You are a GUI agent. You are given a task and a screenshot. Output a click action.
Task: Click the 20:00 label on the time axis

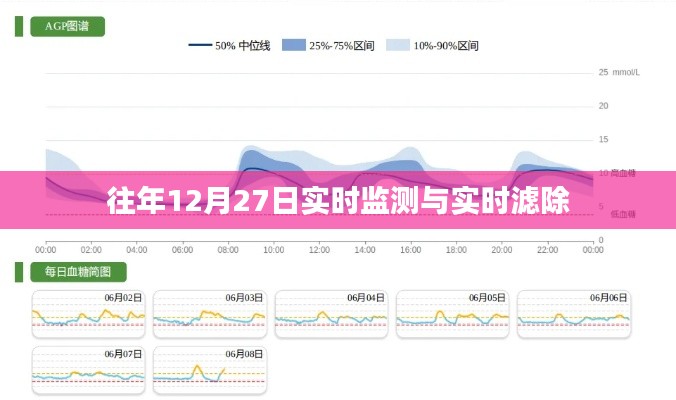pos(504,248)
